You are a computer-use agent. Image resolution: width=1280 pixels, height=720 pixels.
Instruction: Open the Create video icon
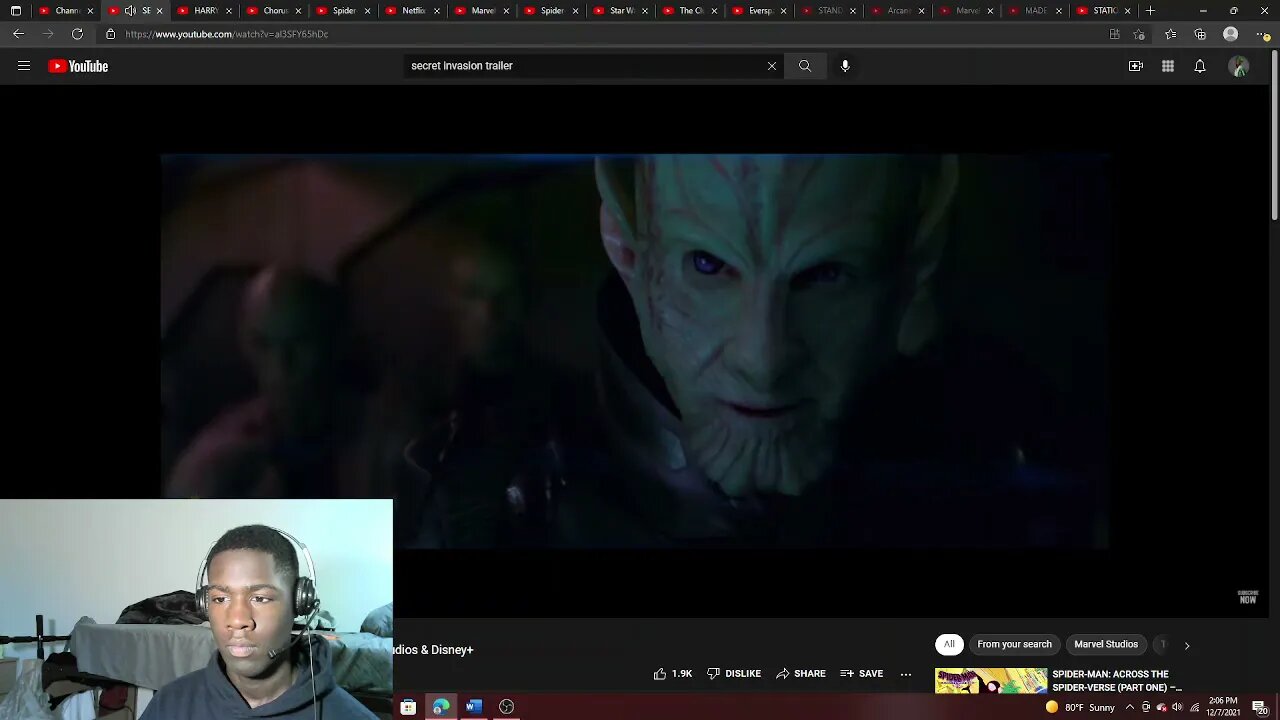coord(1136,66)
